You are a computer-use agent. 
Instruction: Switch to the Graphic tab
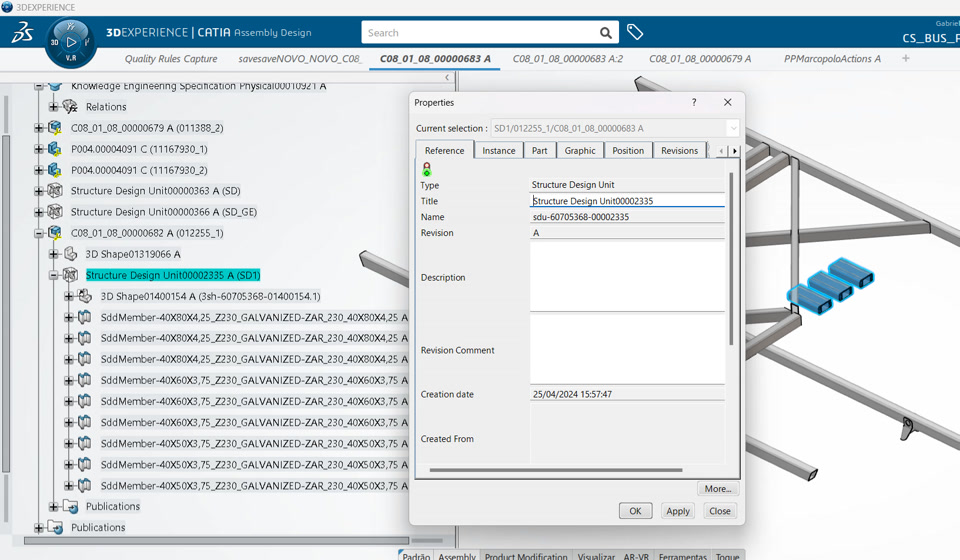coord(580,151)
